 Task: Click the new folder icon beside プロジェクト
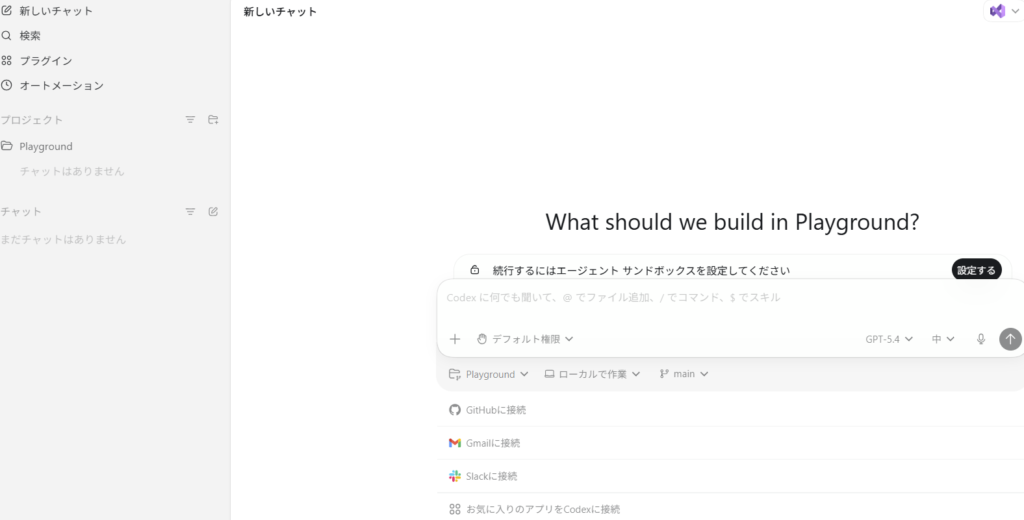[x=213, y=120]
